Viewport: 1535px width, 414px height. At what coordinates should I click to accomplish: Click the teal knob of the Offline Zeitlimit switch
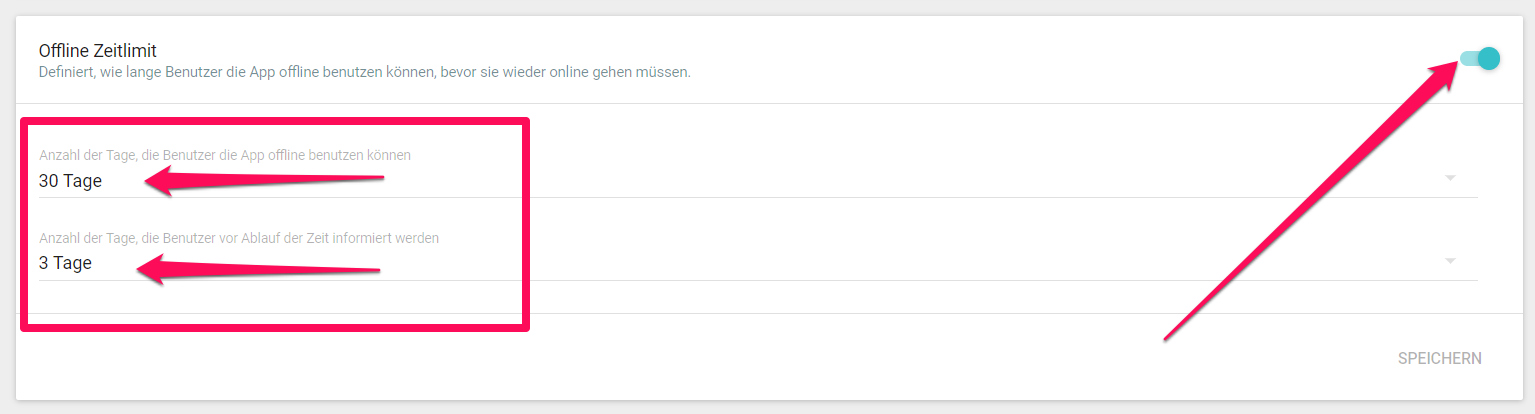1489,58
